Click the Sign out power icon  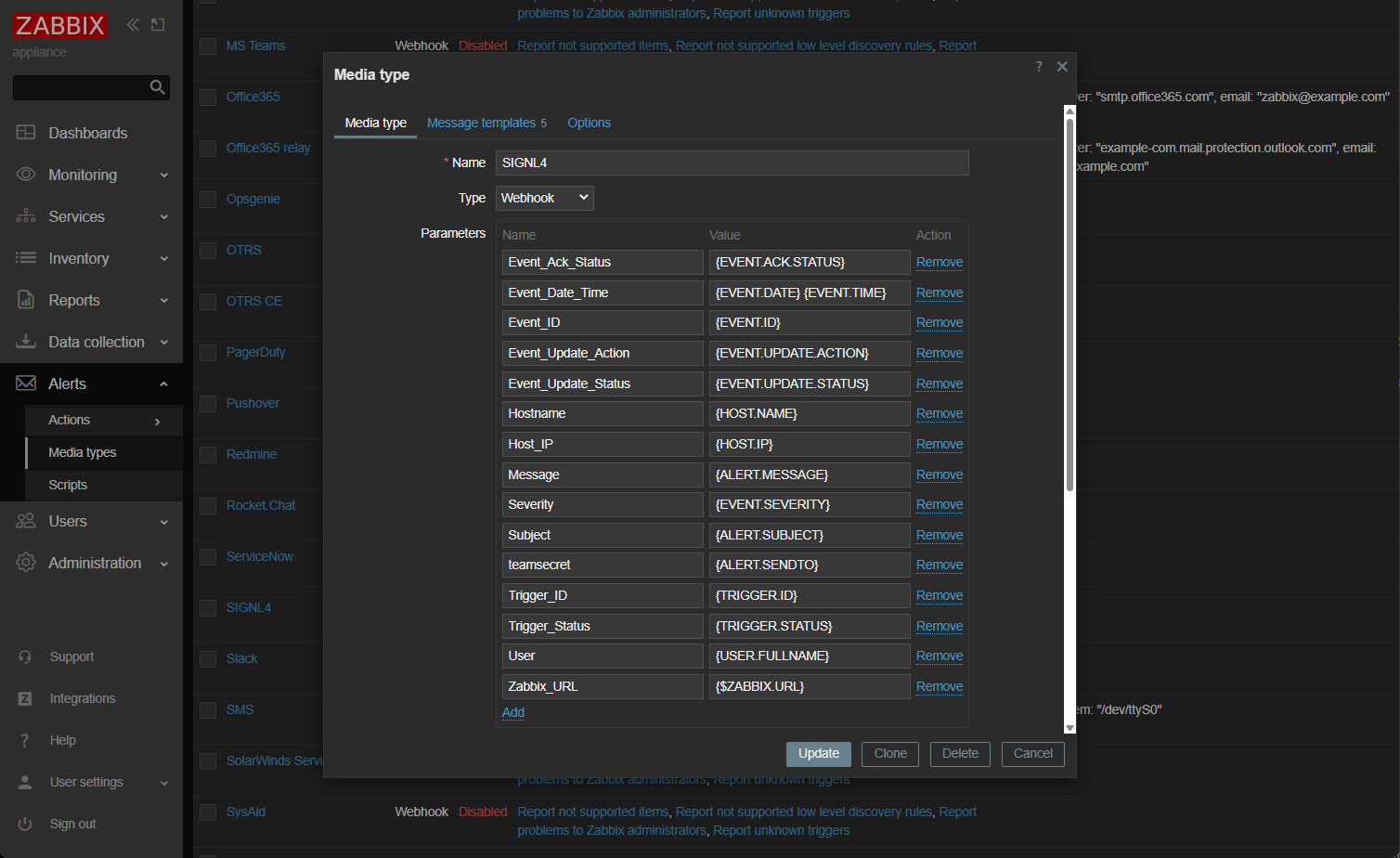[x=26, y=824]
